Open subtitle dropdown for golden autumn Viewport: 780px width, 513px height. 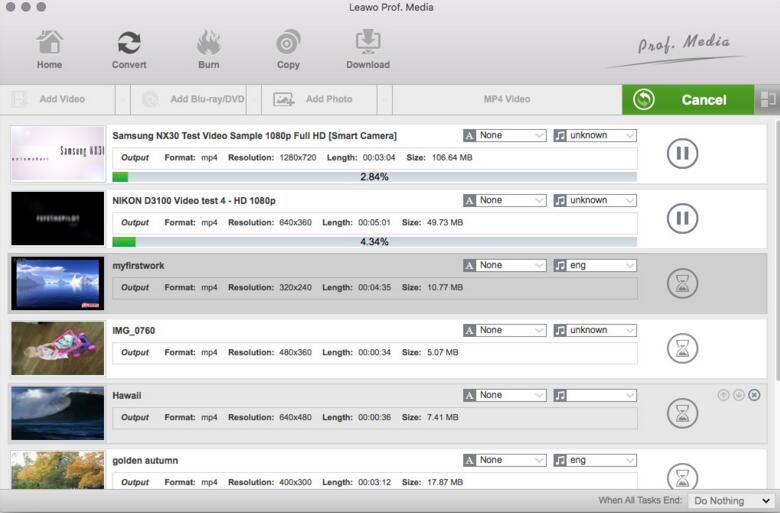pos(505,460)
